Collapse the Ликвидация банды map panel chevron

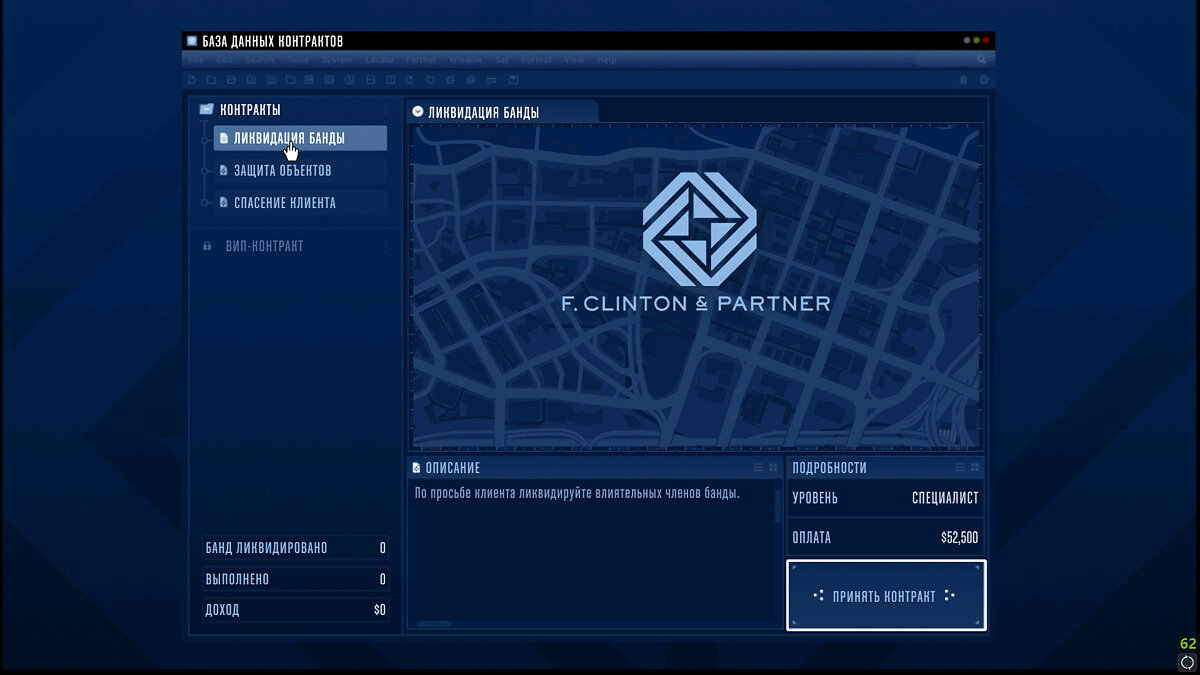pyautogui.click(x=417, y=112)
